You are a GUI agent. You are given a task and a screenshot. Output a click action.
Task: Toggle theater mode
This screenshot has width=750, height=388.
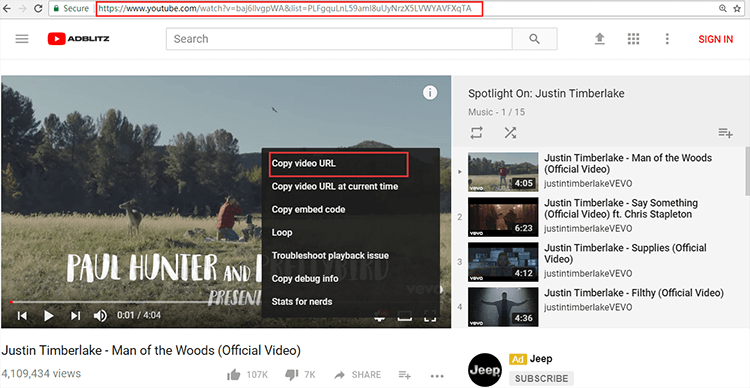click(405, 316)
